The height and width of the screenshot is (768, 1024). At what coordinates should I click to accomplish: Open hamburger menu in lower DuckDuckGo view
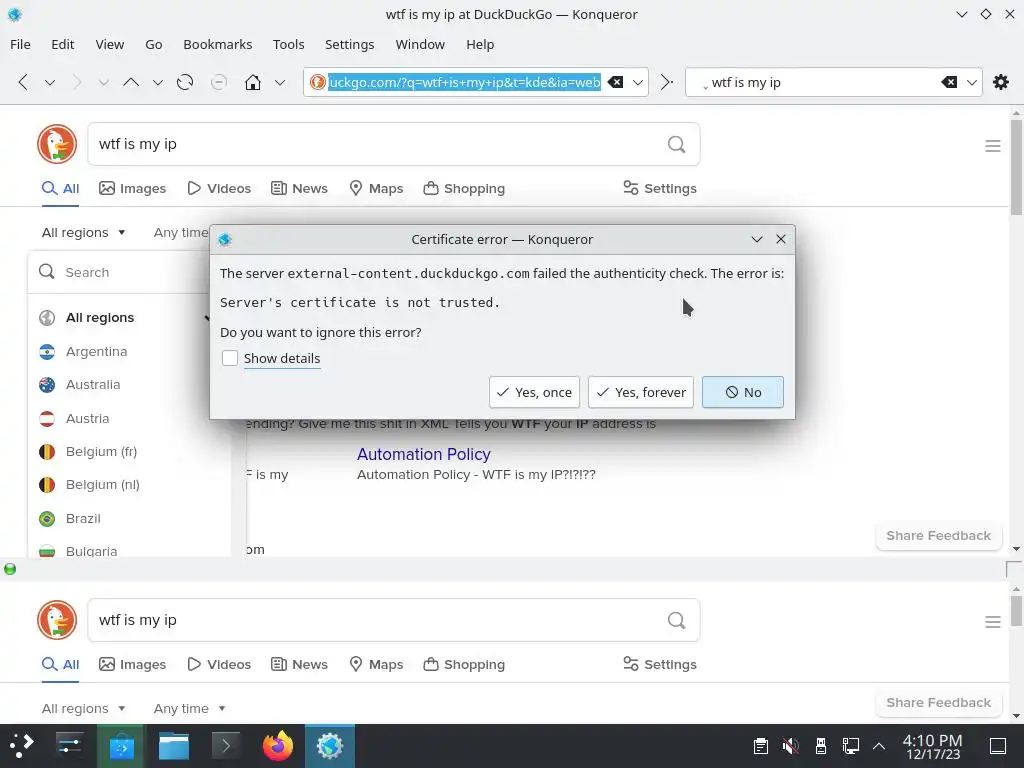point(993,622)
